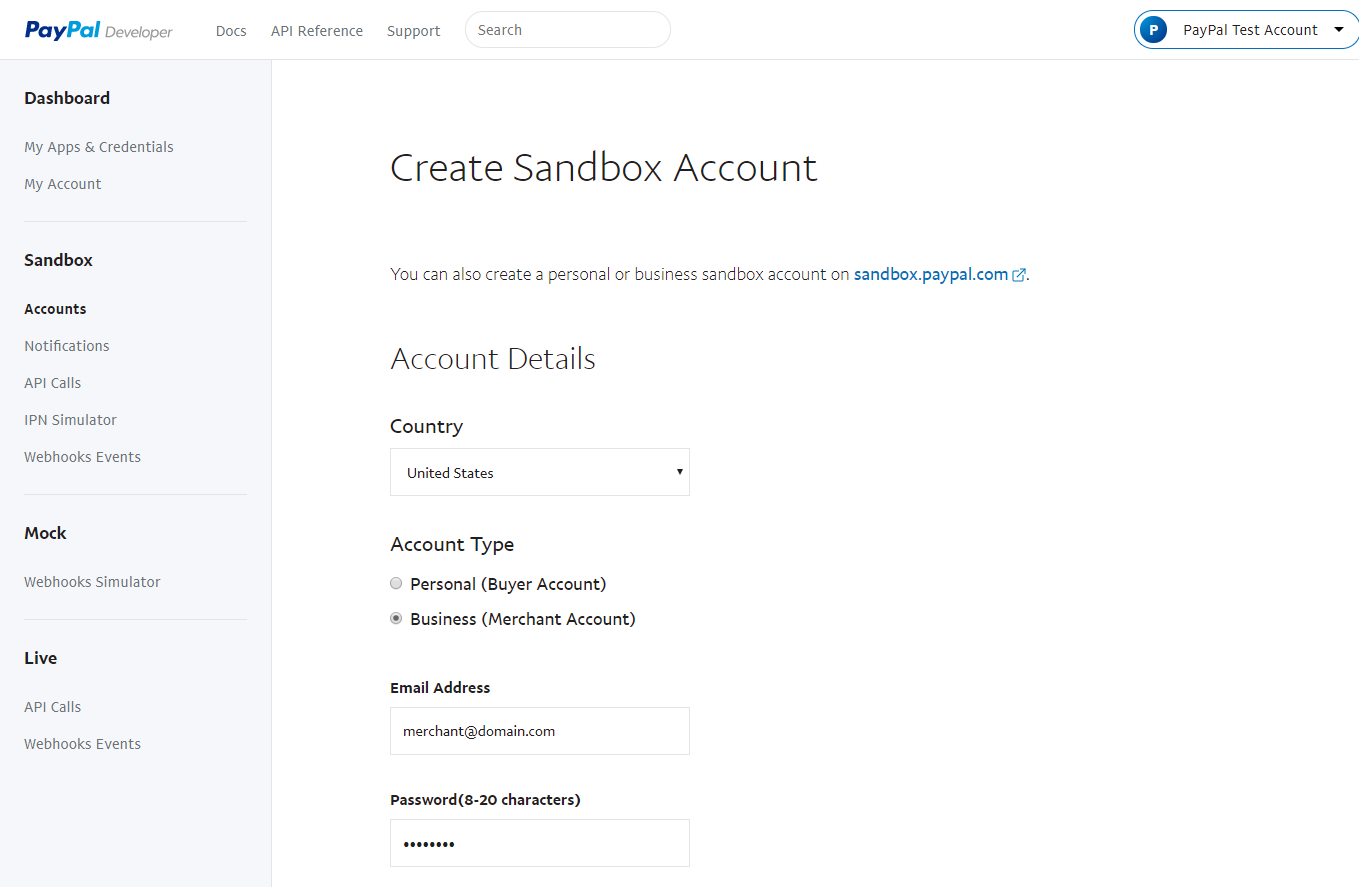Click the Live section heading
Screen dimensions: 1359x887
point(41,658)
